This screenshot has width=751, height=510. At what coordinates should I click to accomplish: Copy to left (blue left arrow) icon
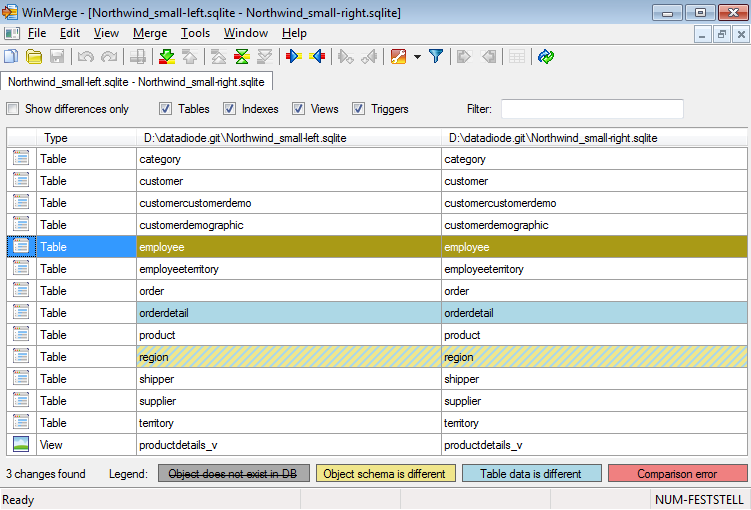pos(317,57)
